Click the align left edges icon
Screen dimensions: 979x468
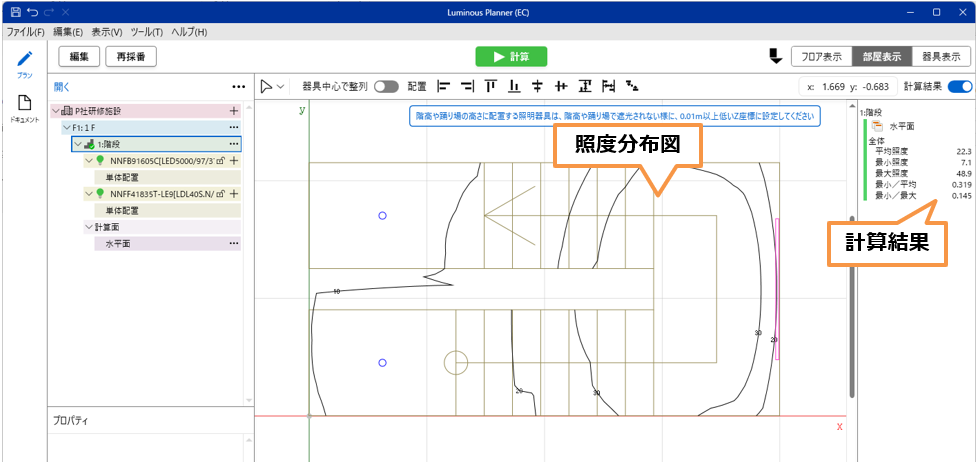pos(444,86)
